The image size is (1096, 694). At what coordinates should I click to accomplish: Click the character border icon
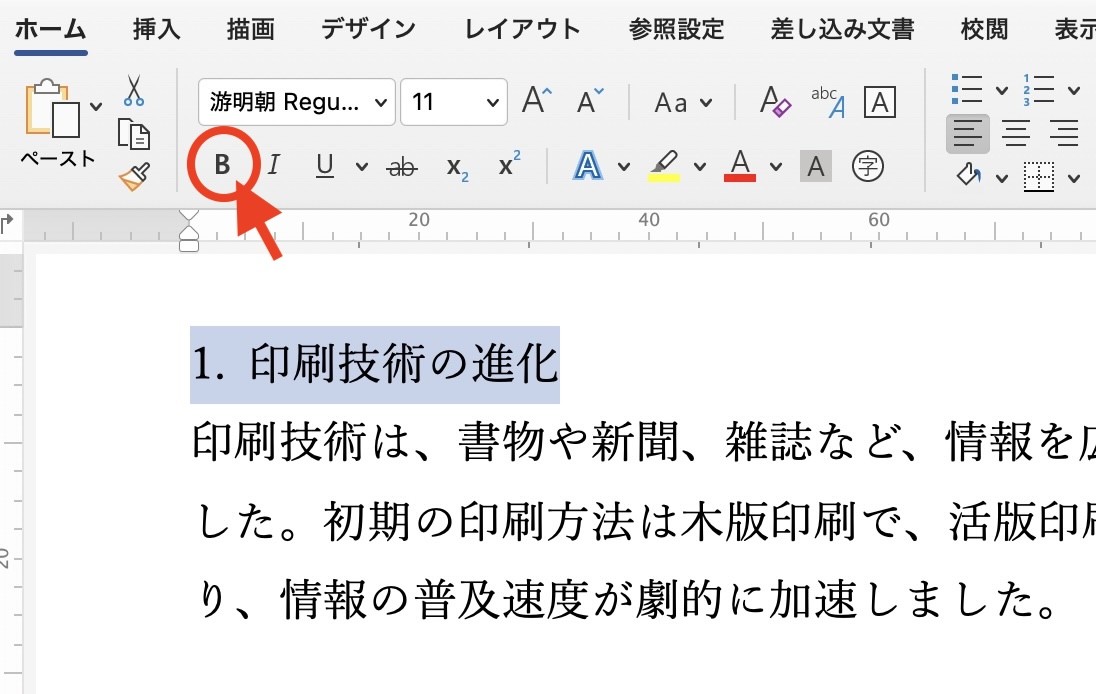tap(880, 102)
